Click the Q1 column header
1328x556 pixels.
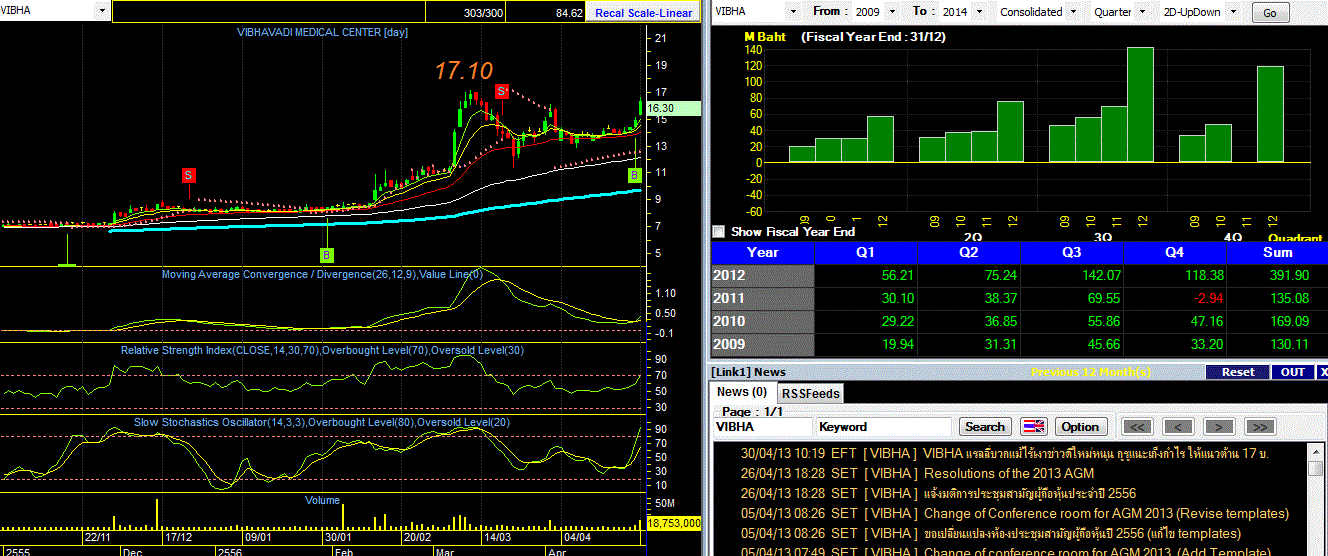(867, 252)
